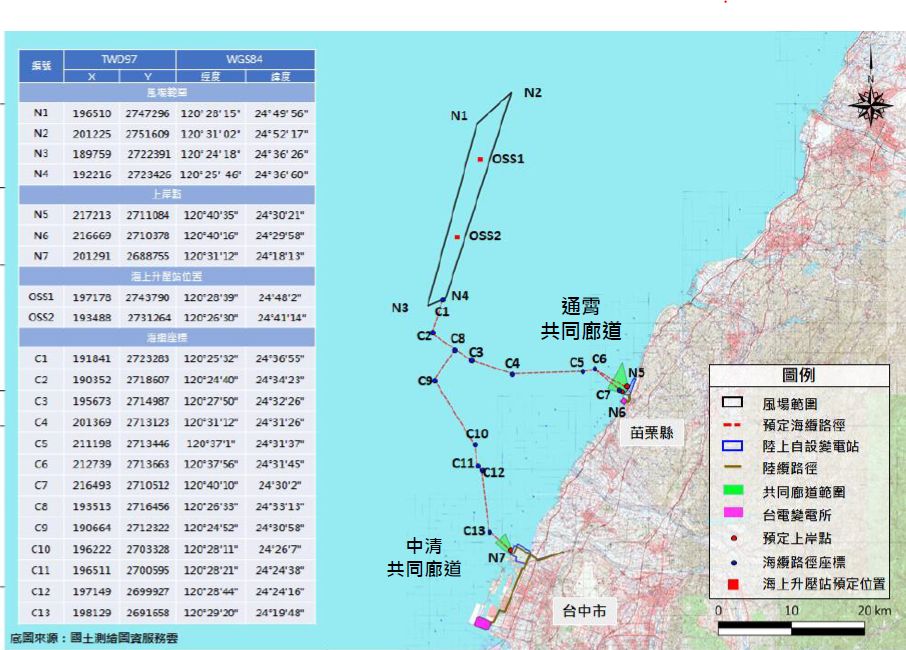The image size is (906, 650).
Task: Click the C13 row in coordinates table
Action: (167, 612)
